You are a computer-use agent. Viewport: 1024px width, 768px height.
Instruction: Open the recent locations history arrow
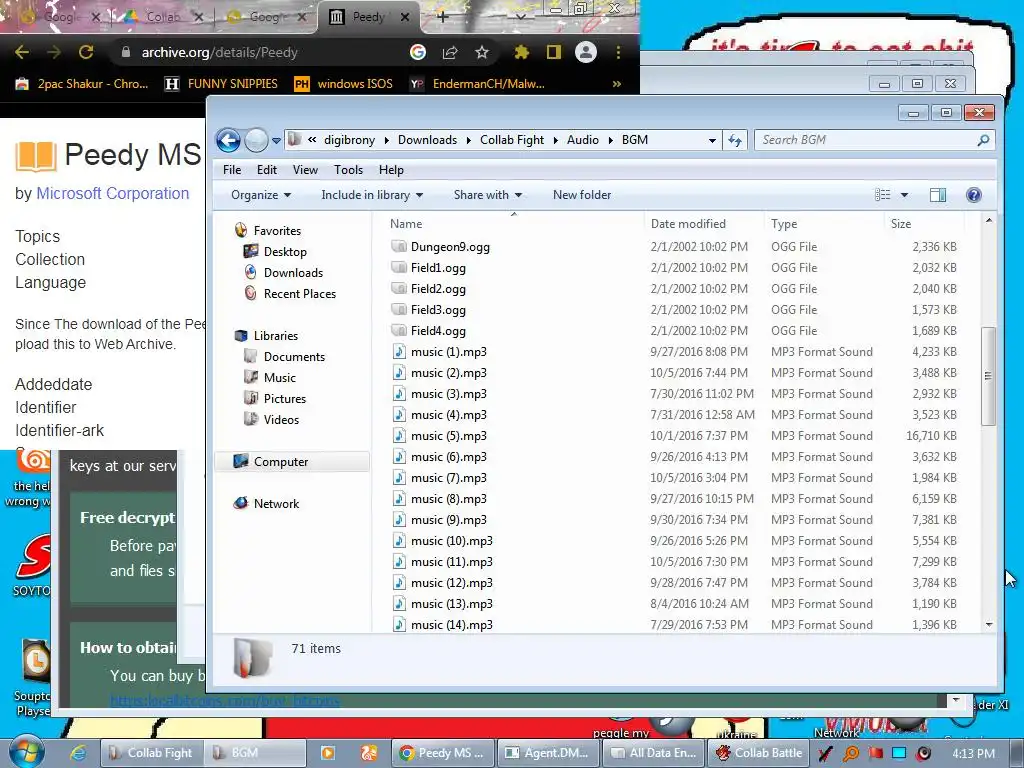point(276,140)
